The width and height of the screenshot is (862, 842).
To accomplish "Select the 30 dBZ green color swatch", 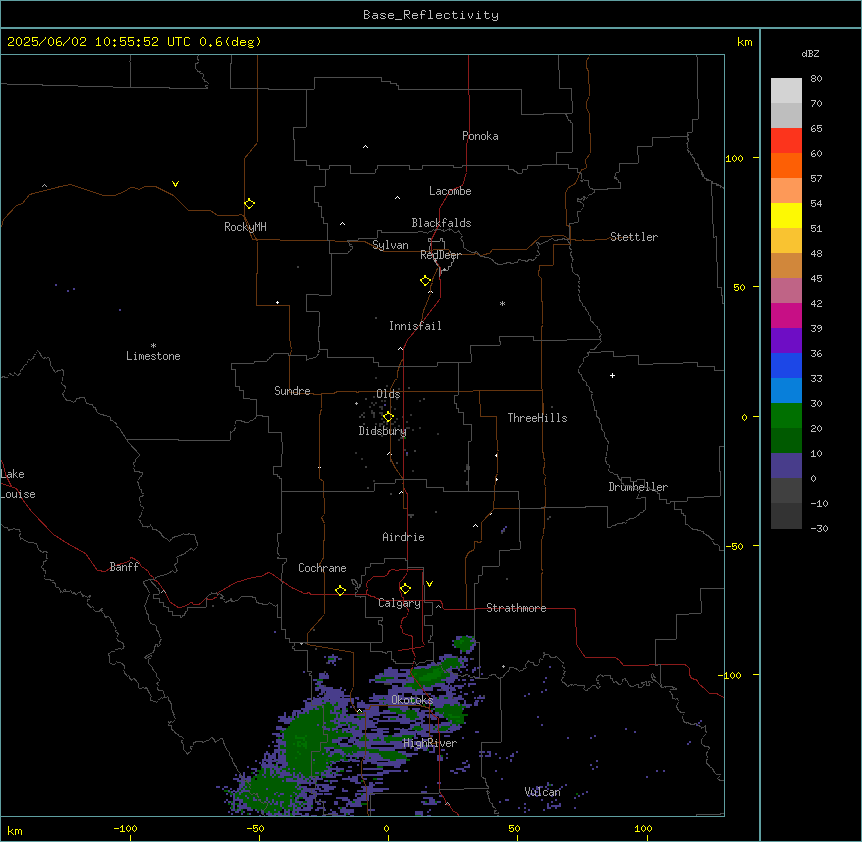I will click(x=786, y=416).
